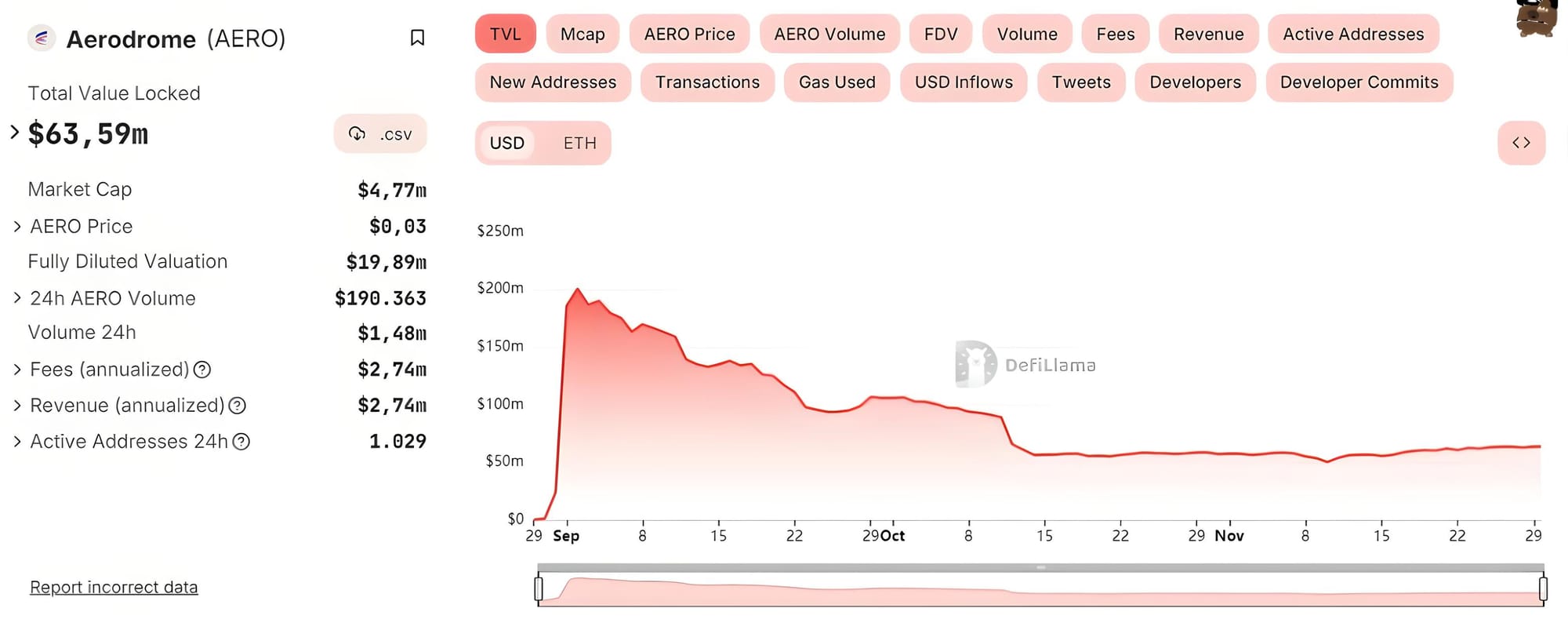The height and width of the screenshot is (630, 1568).
Task: Click the bookmark icon next to Aerodrome
Action: tap(418, 38)
